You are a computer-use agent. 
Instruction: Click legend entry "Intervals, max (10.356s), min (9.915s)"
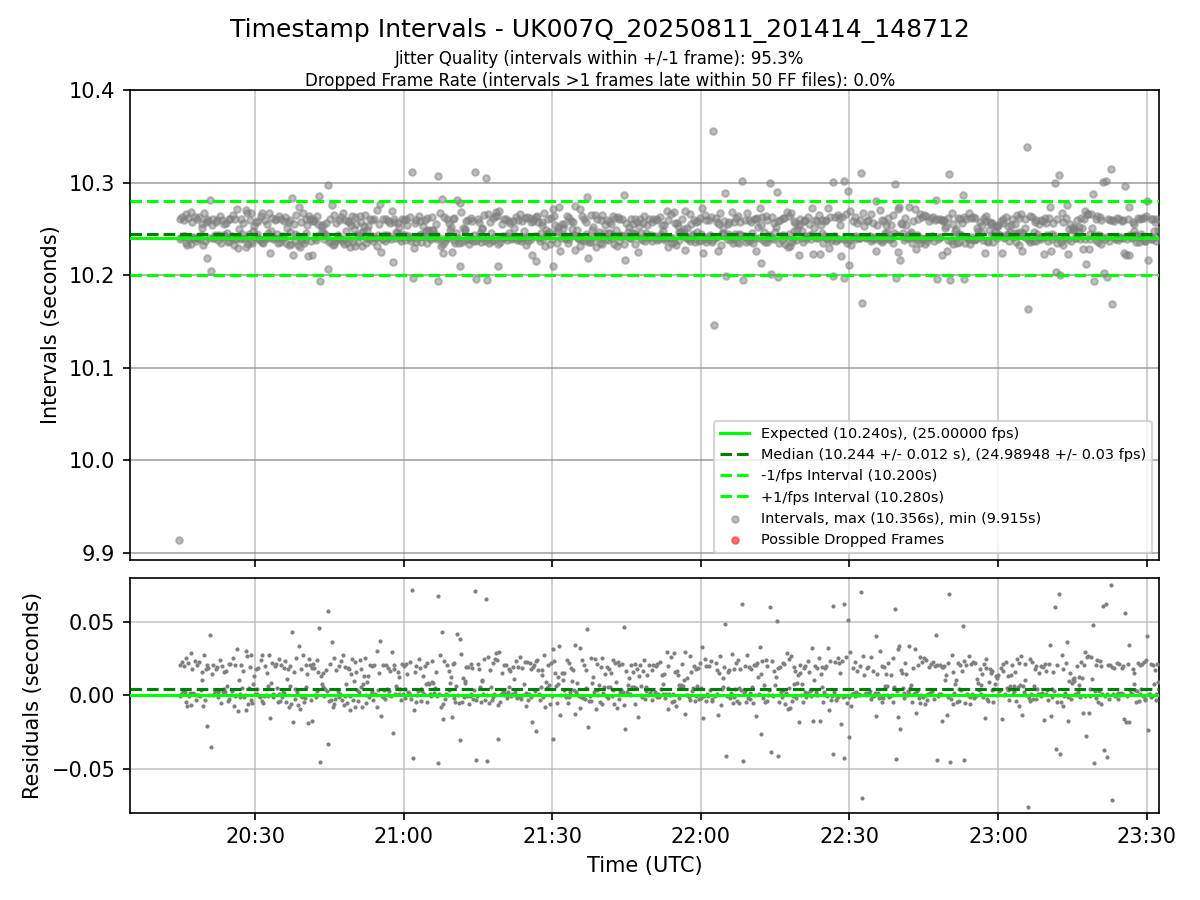[901, 518]
